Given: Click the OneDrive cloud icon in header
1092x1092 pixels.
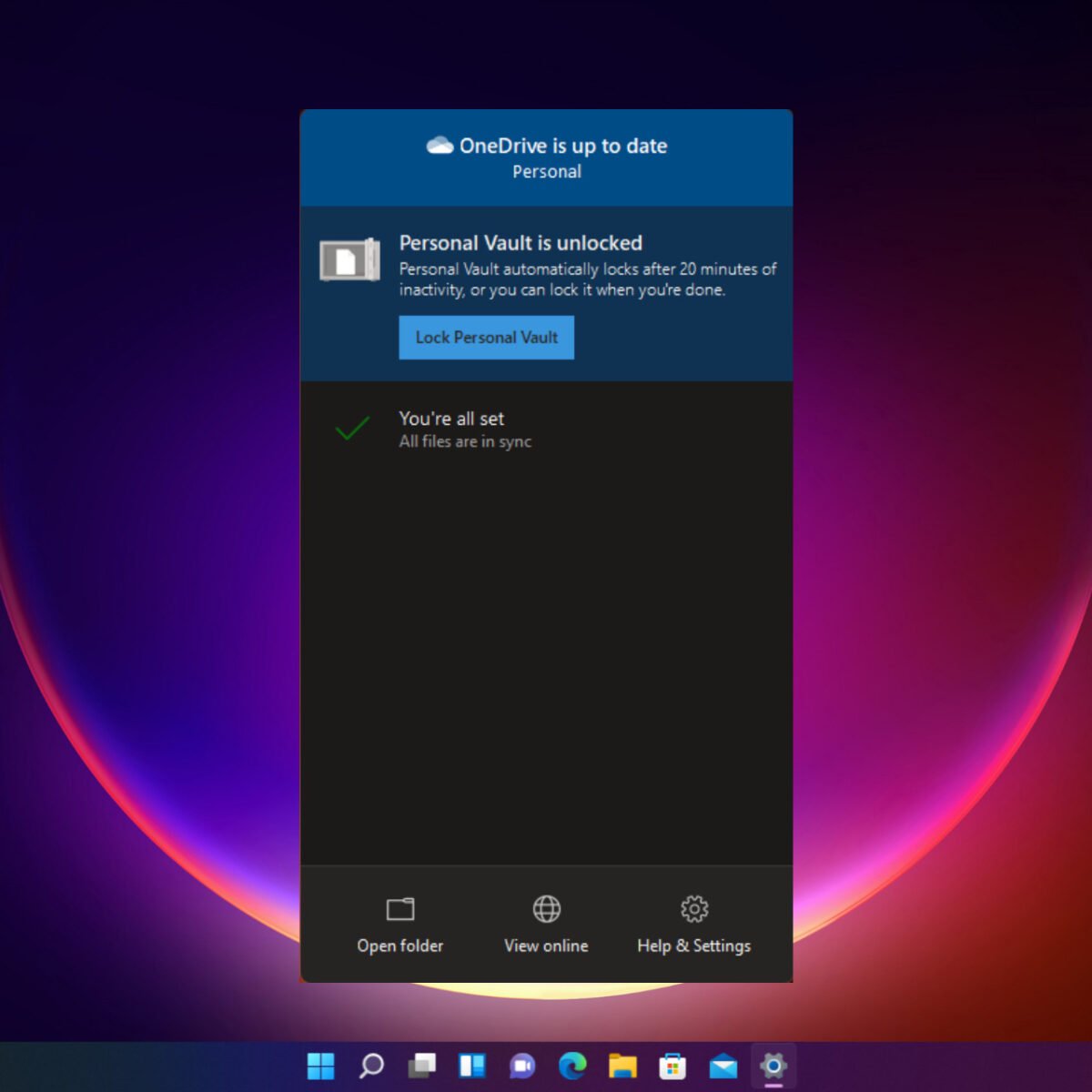Looking at the screenshot, I should pyautogui.click(x=440, y=146).
